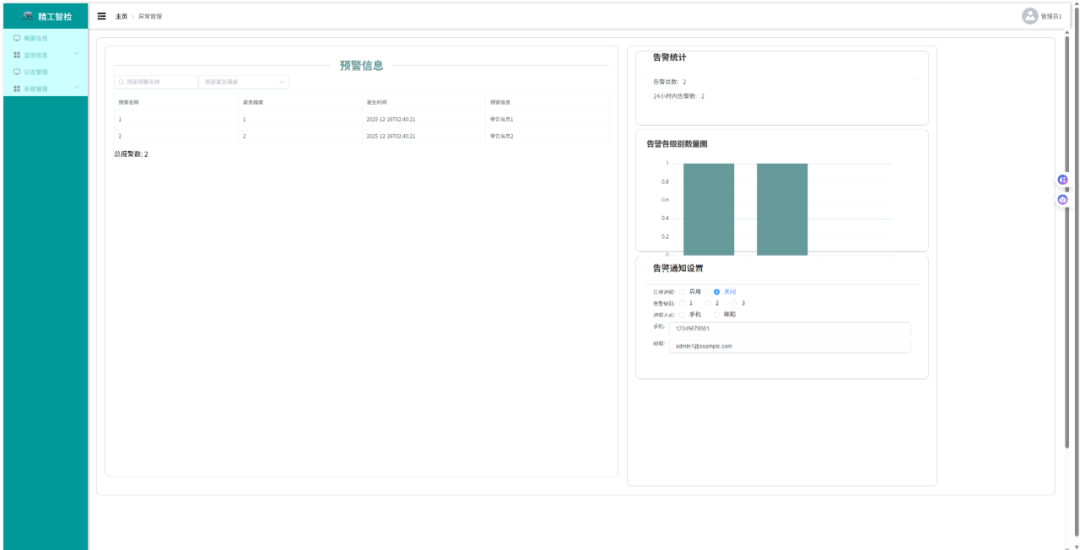This screenshot has width=1080, height=550.
Task: Select 手机 as notification method
Action: point(682,314)
